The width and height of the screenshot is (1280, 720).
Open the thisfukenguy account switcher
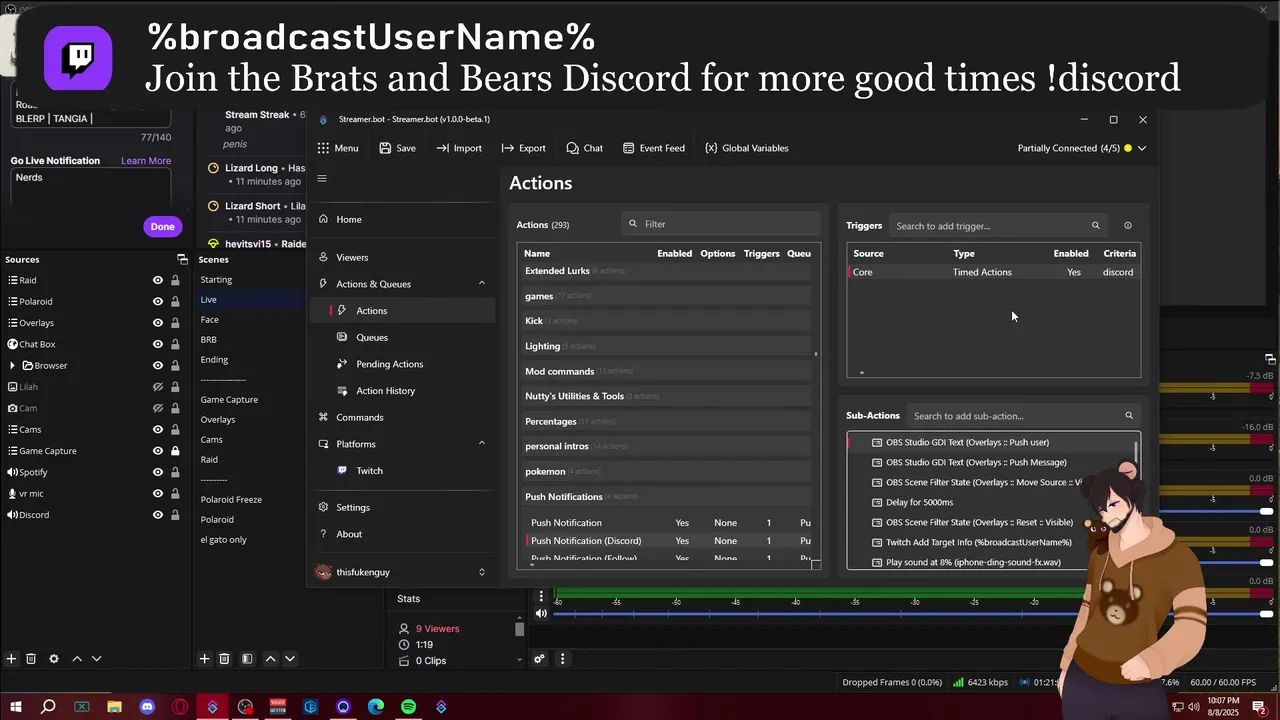[401, 572]
